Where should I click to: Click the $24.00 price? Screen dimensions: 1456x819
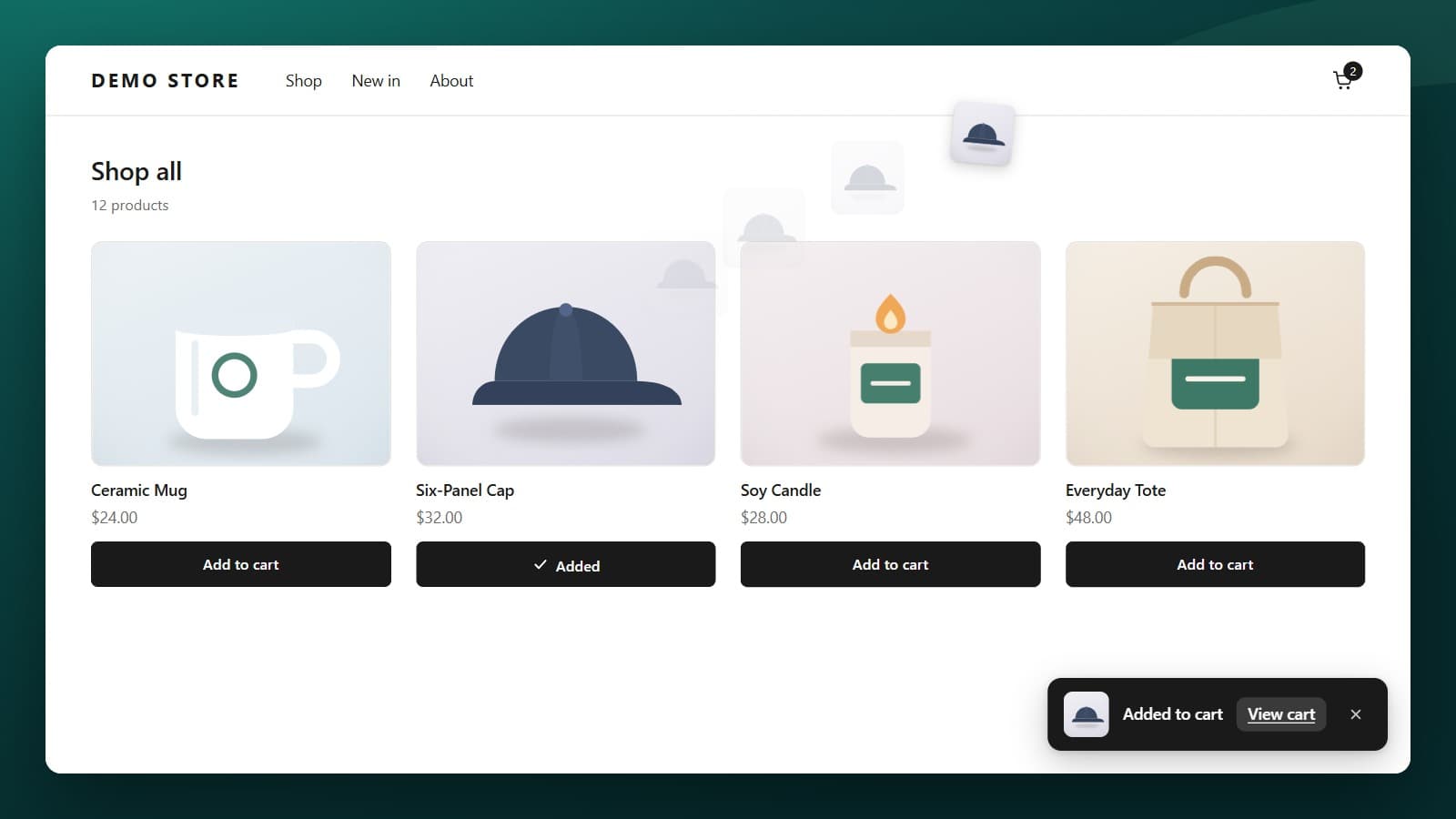[115, 517]
